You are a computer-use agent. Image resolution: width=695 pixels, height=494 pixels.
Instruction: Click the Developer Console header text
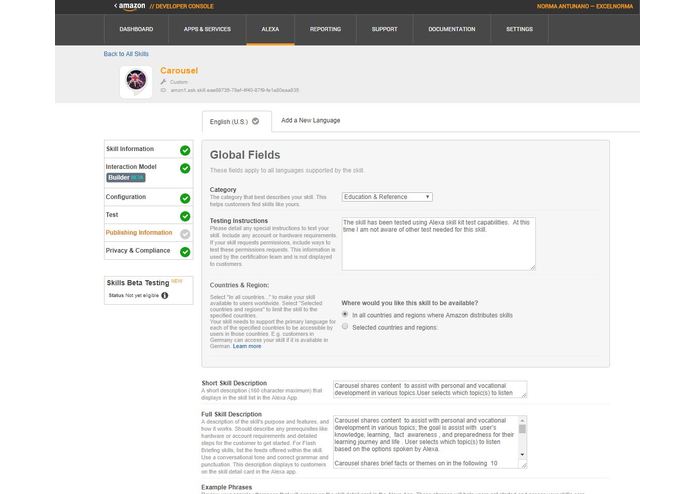point(182,6)
